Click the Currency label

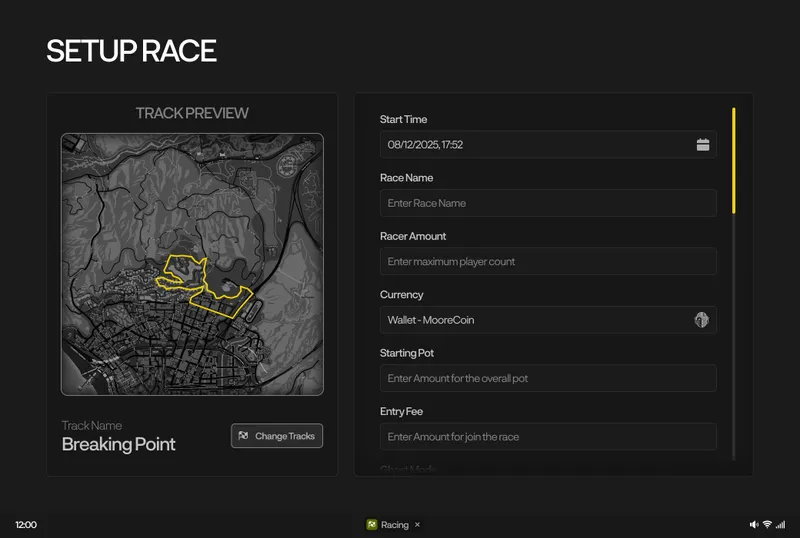tap(402, 295)
